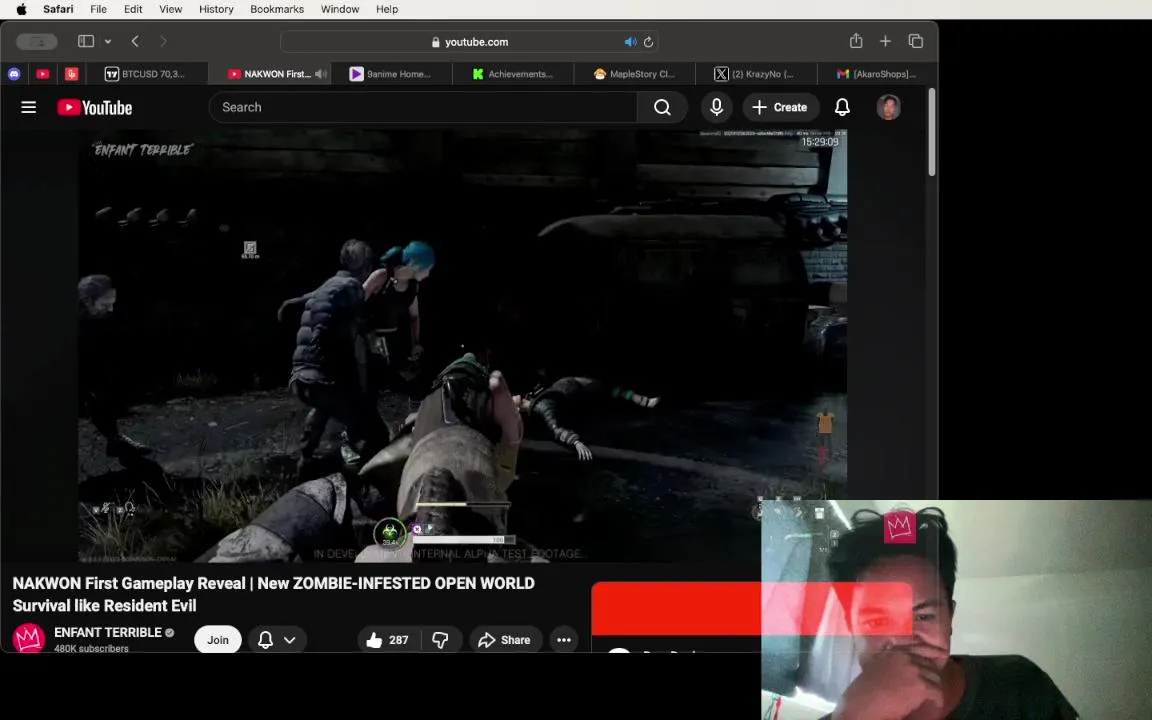Click the YouTube Search field

tap(423, 107)
